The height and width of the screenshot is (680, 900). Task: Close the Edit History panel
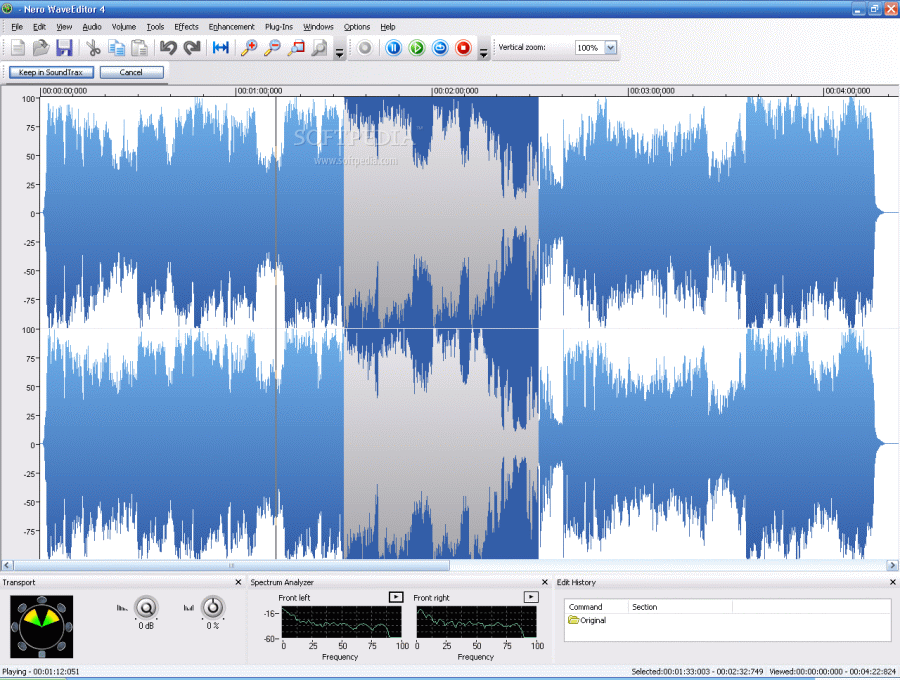(893, 582)
